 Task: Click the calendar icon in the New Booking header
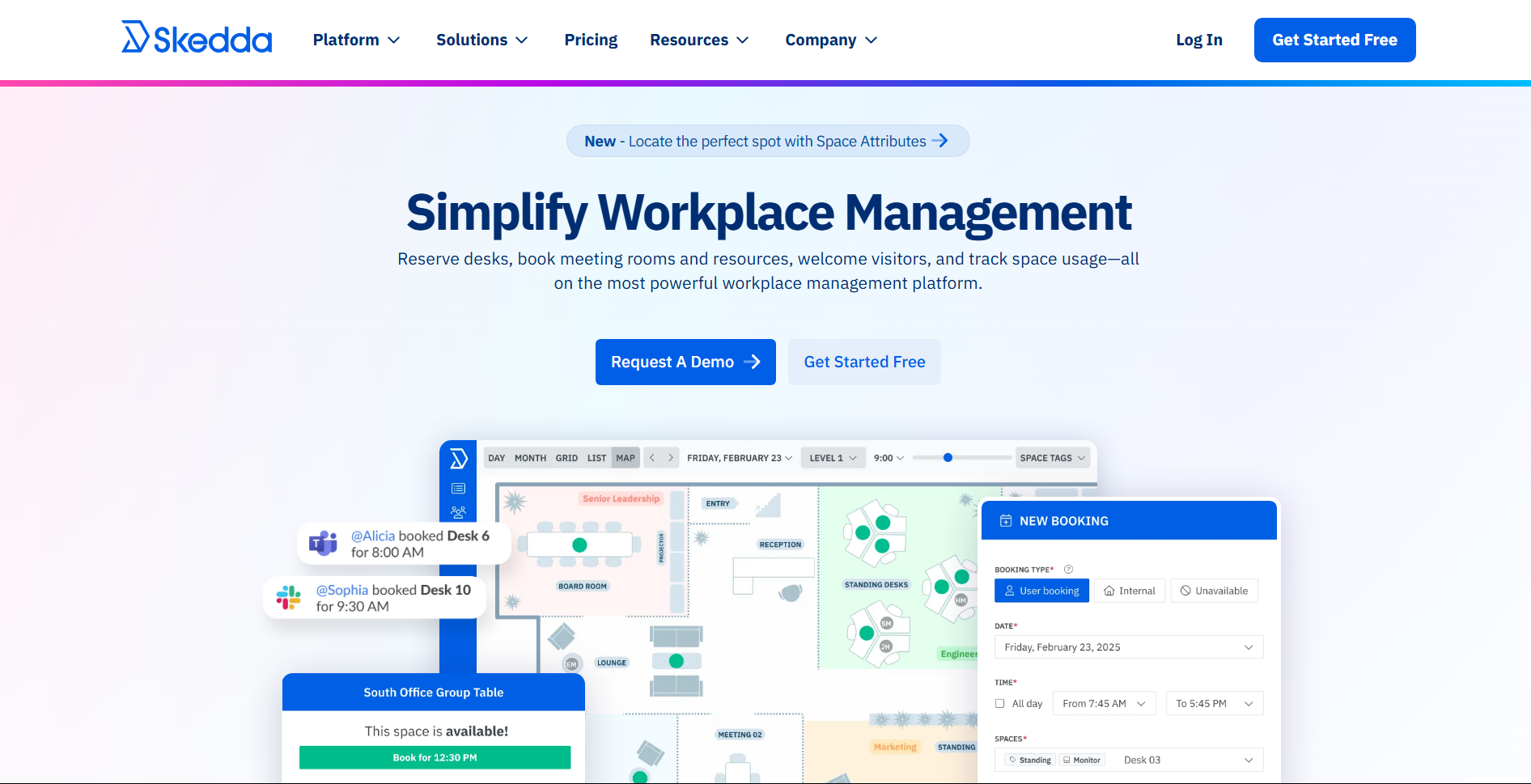[x=1006, y=520]
